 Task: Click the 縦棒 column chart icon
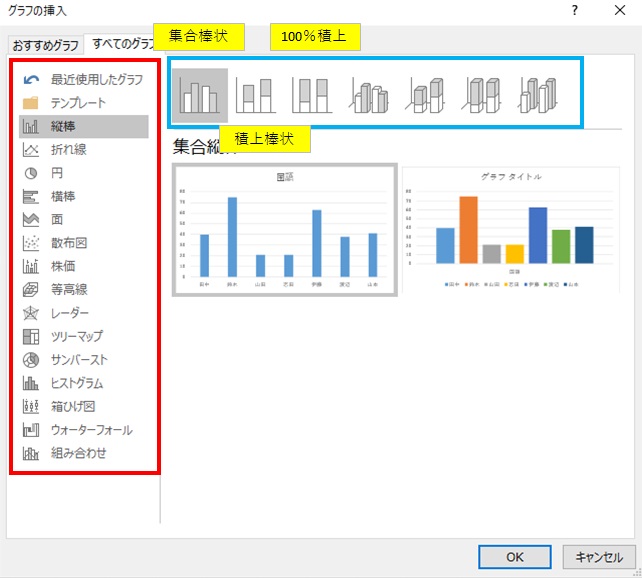tap(31, 126)
